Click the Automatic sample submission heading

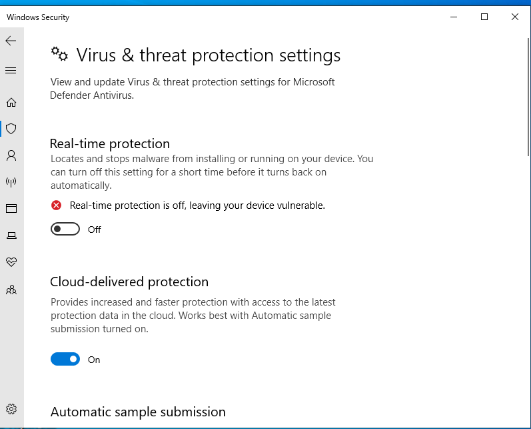(138, 412)
